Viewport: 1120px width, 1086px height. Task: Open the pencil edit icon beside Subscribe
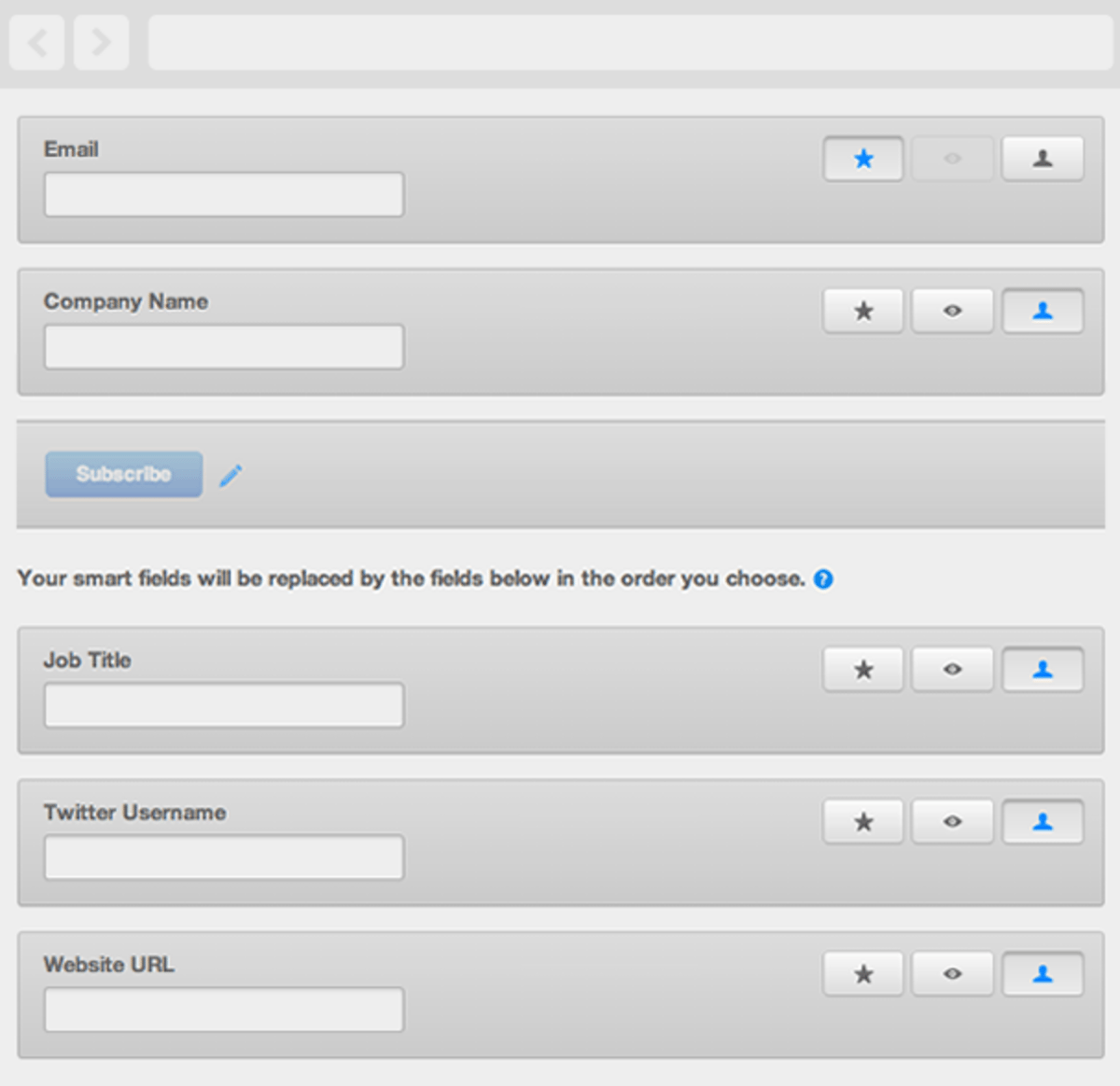pos(231,474)
